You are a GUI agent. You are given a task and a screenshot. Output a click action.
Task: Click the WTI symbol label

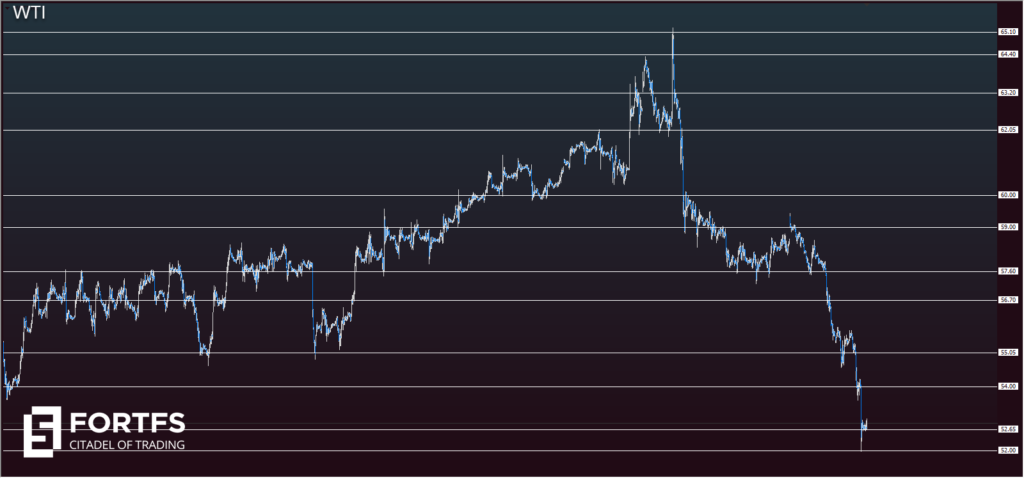[28, 14]
